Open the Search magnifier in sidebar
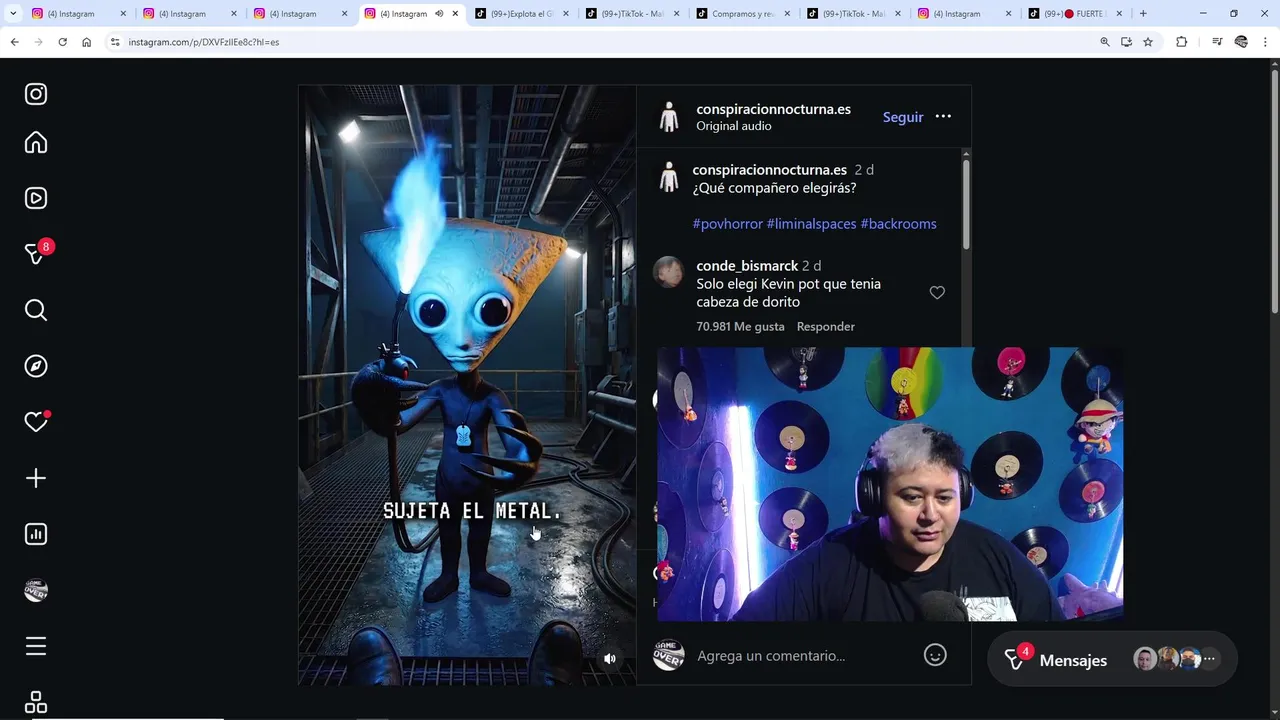Screen dimensions: 1280x720 (x=36, y=310)
